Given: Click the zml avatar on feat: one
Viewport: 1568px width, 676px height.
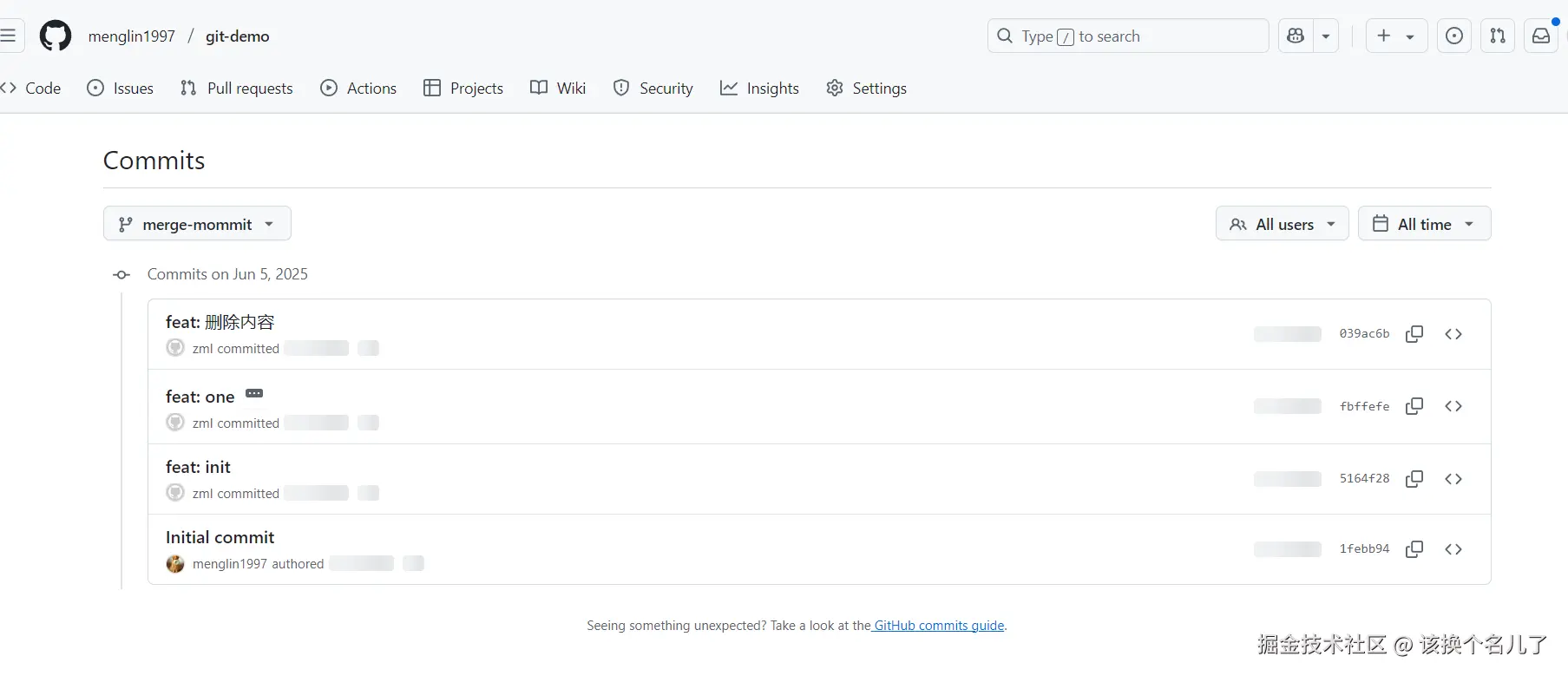Looking at the screenshot, I should point(175,423).
